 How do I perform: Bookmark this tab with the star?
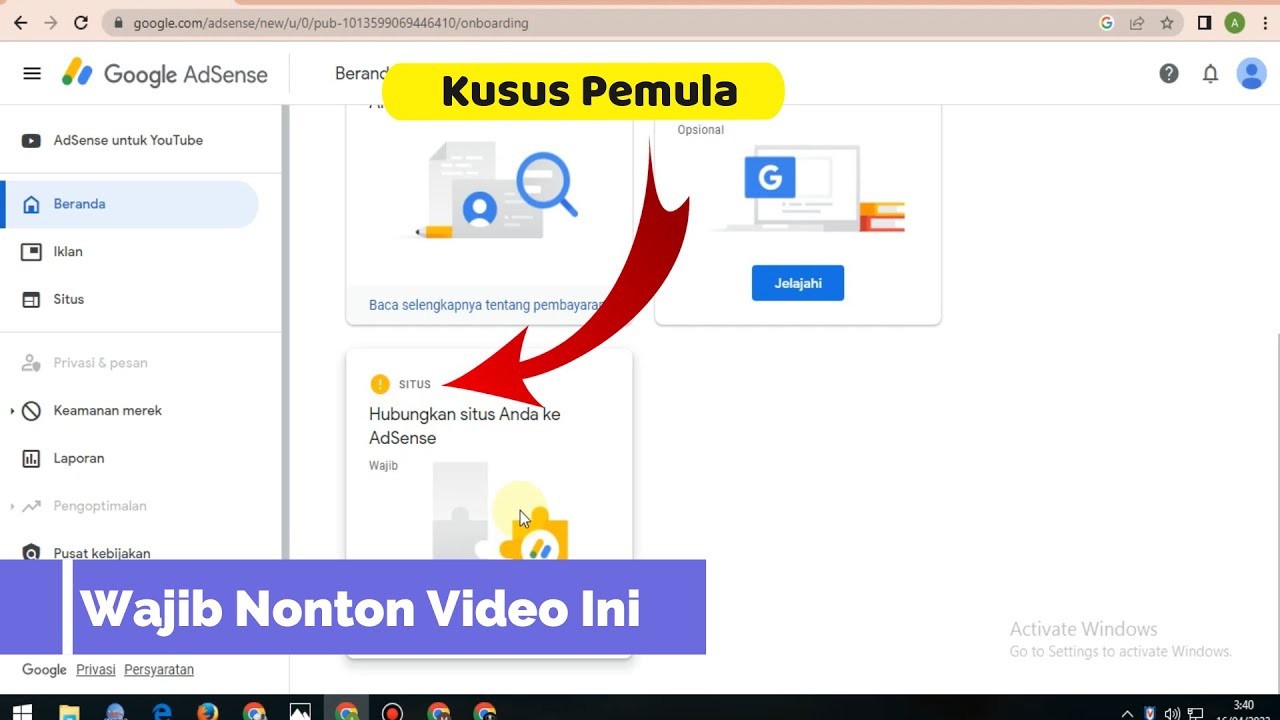[1167, 22]
